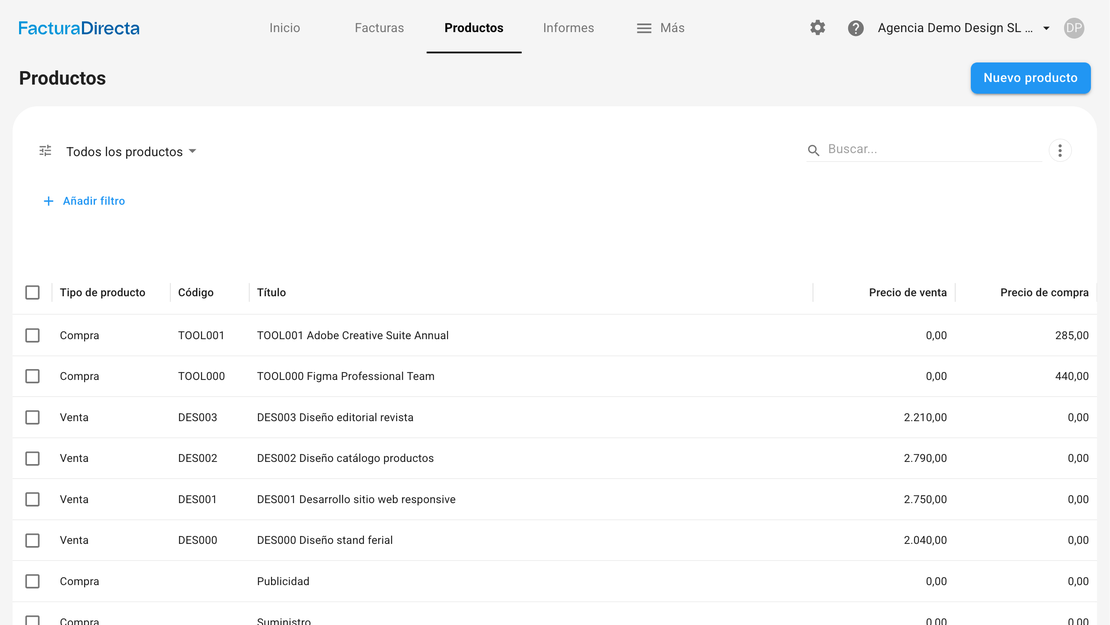The height and width of the screenshot is (625, 1110).
Task: Click the help question mark icon
Action: (855, 28)
